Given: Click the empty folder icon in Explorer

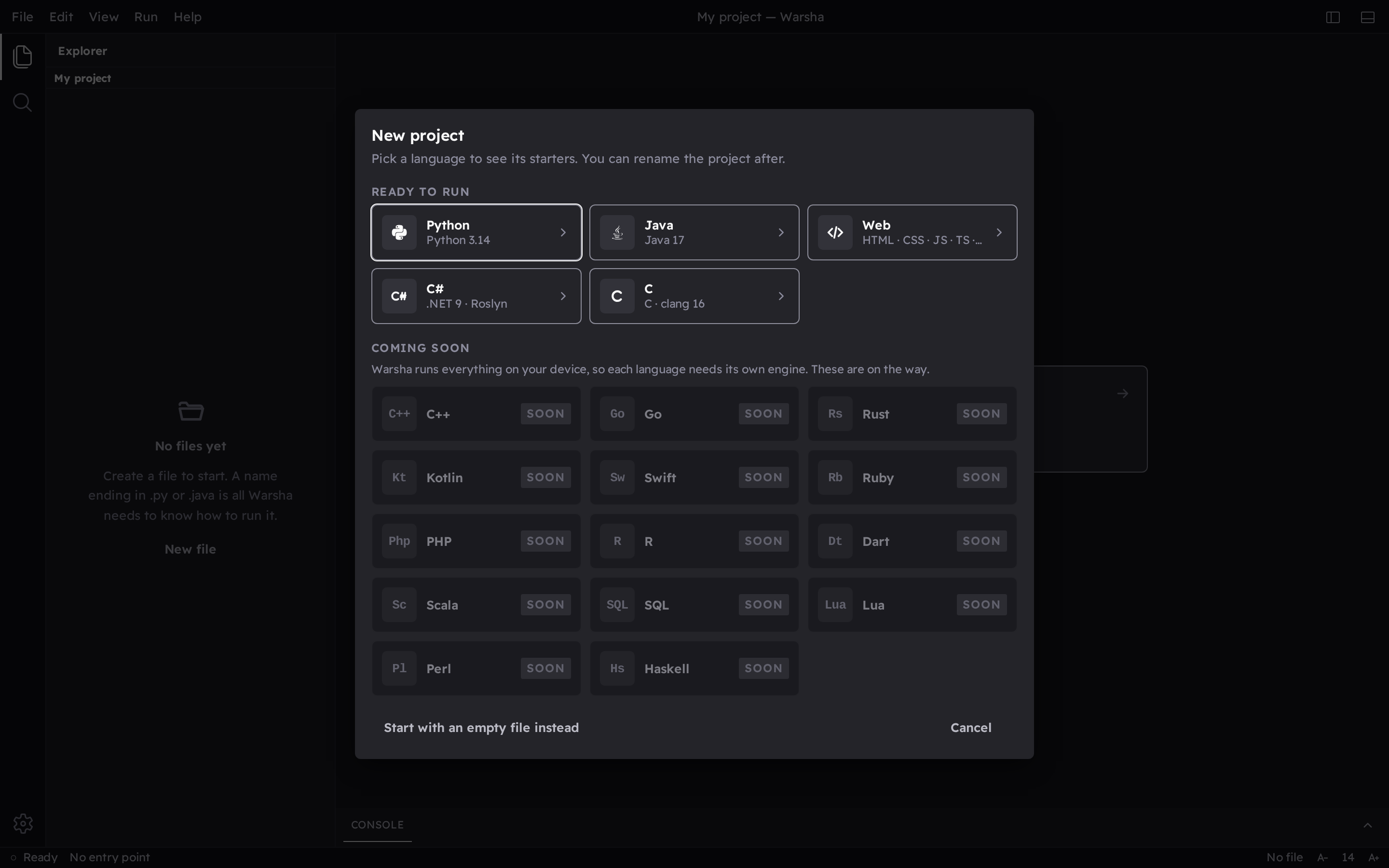Looking at the screenshot, I should 191,411.
